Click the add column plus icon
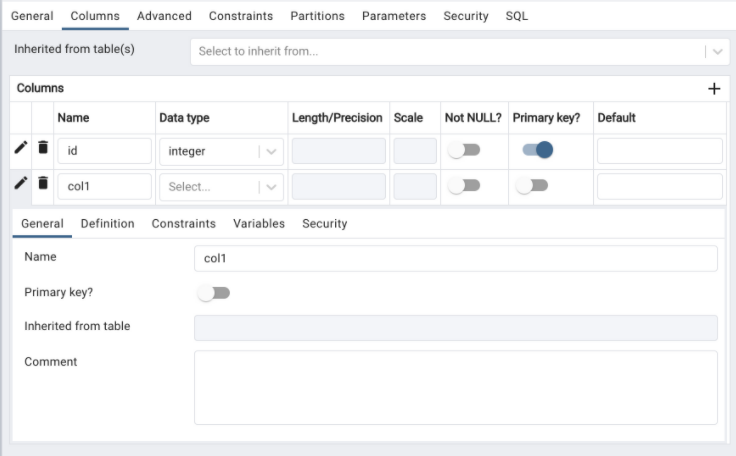 714,89
